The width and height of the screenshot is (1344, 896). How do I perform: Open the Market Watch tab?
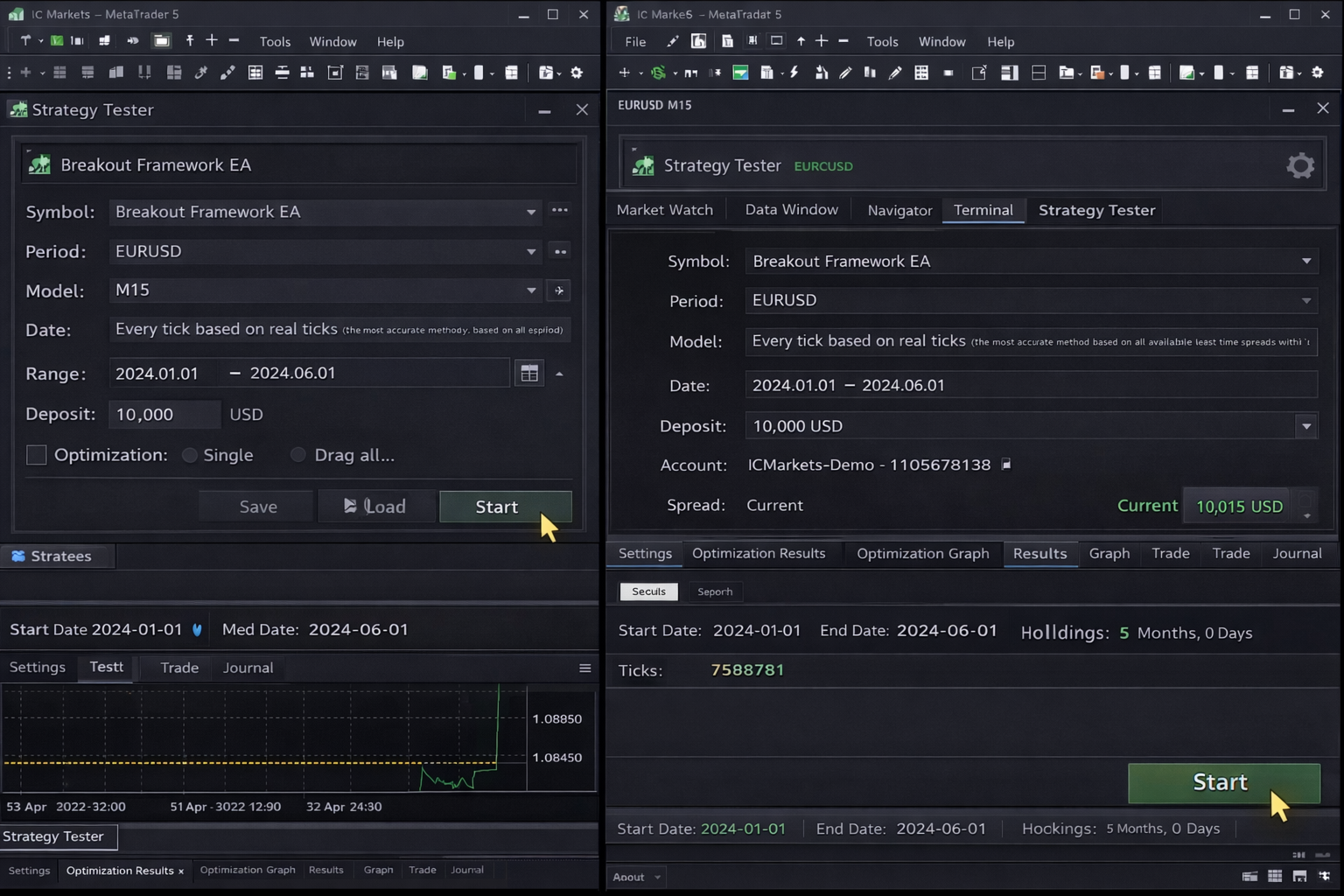pos(664,210)
